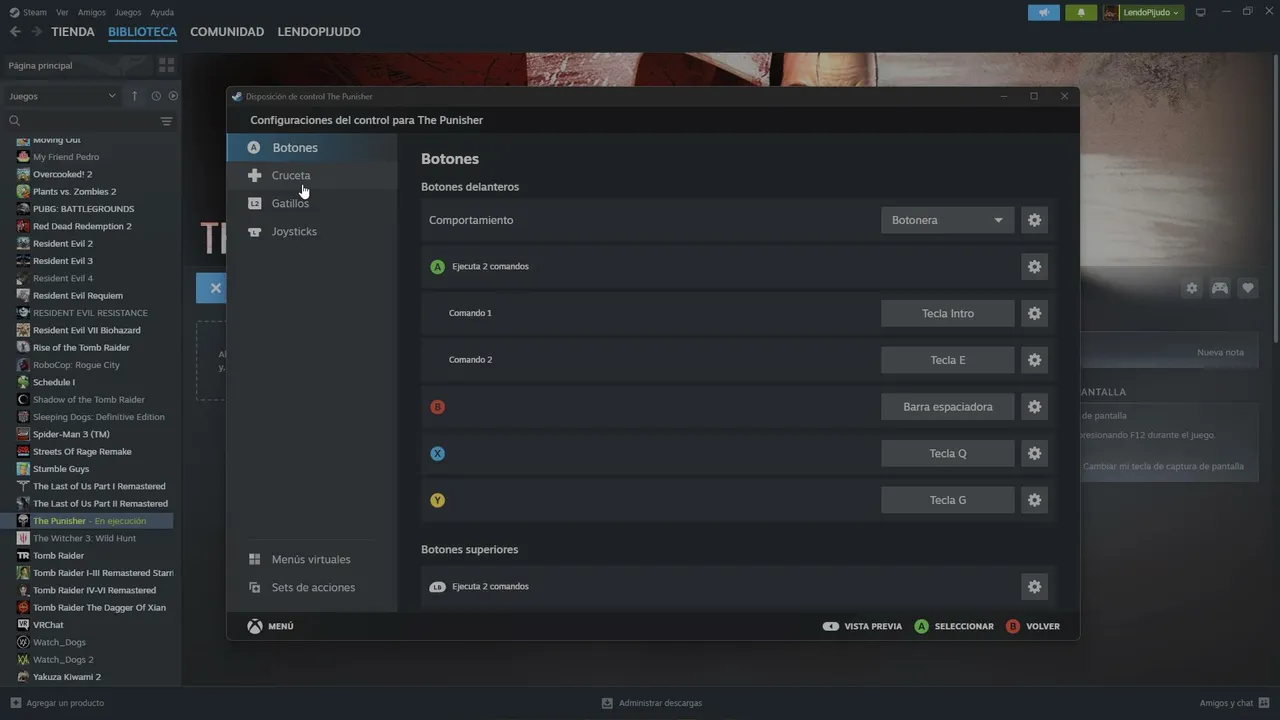Viewport: 1280px width, 720px height.
Task: Open Amigos y chat
Action: pyautogui.click(x=1234, y=703)
